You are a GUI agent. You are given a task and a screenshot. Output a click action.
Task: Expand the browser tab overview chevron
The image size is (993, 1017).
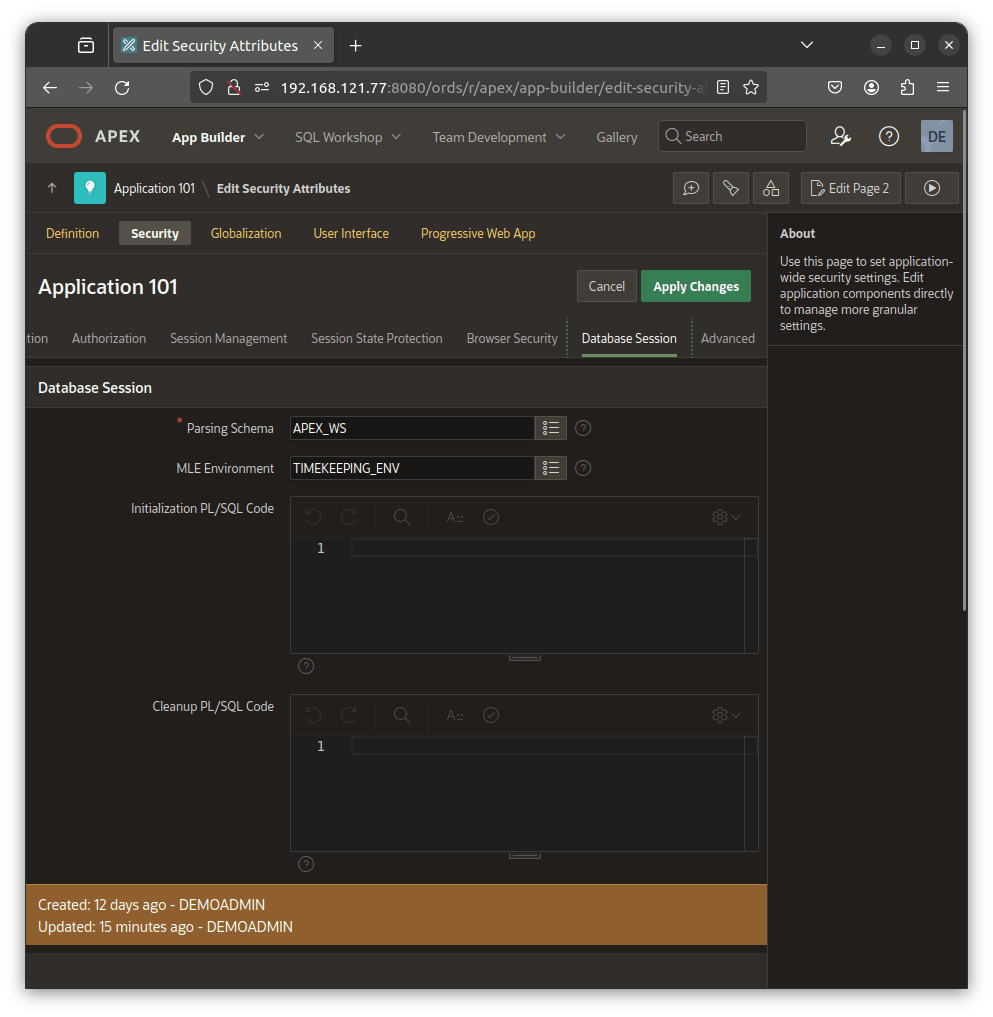pyautogui.click(x=806, y=45)
